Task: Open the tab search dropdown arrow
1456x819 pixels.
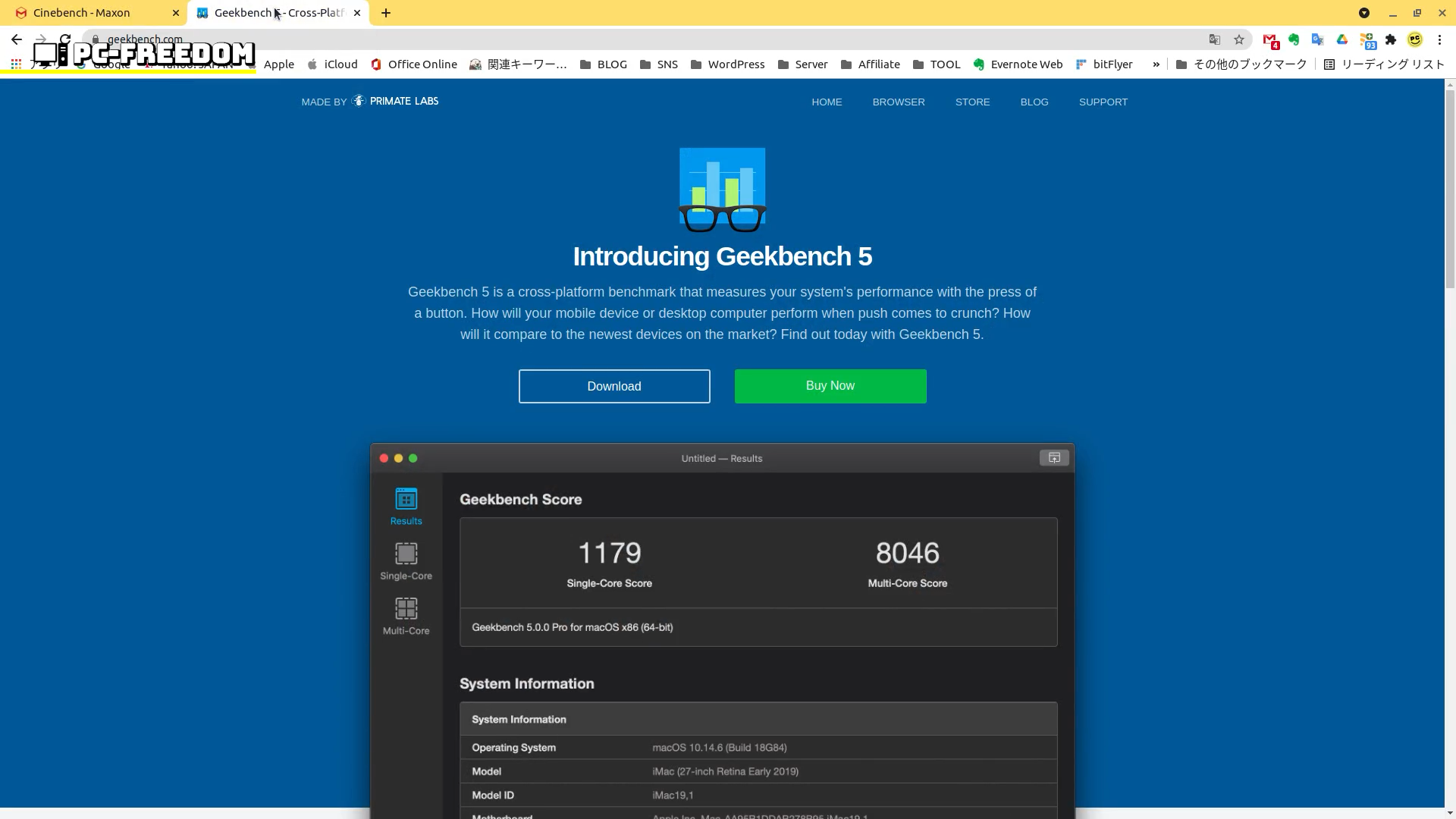Action: 1363,13
